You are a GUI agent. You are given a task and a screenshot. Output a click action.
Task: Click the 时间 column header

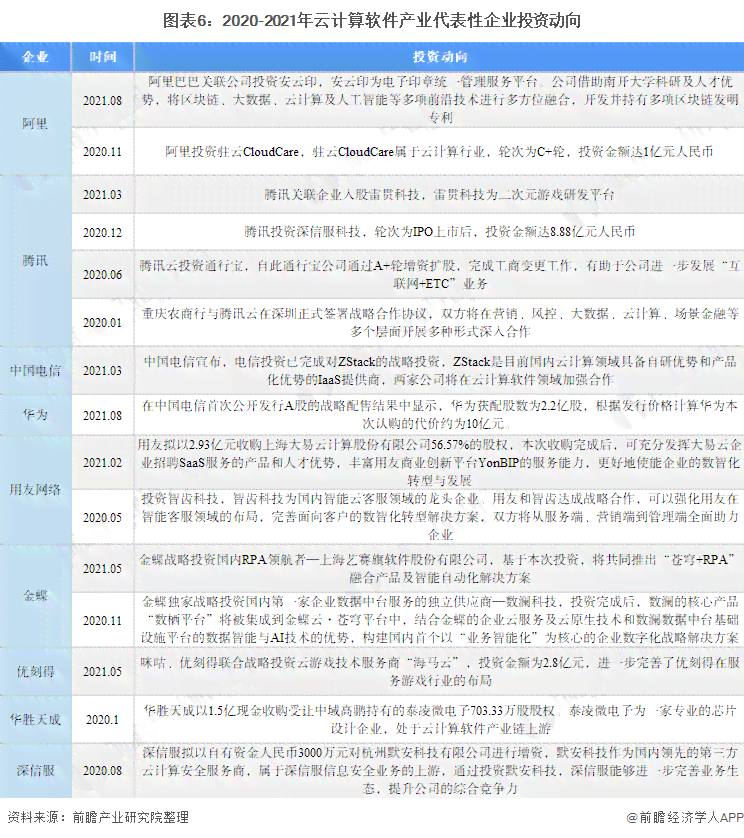point(103,57)
